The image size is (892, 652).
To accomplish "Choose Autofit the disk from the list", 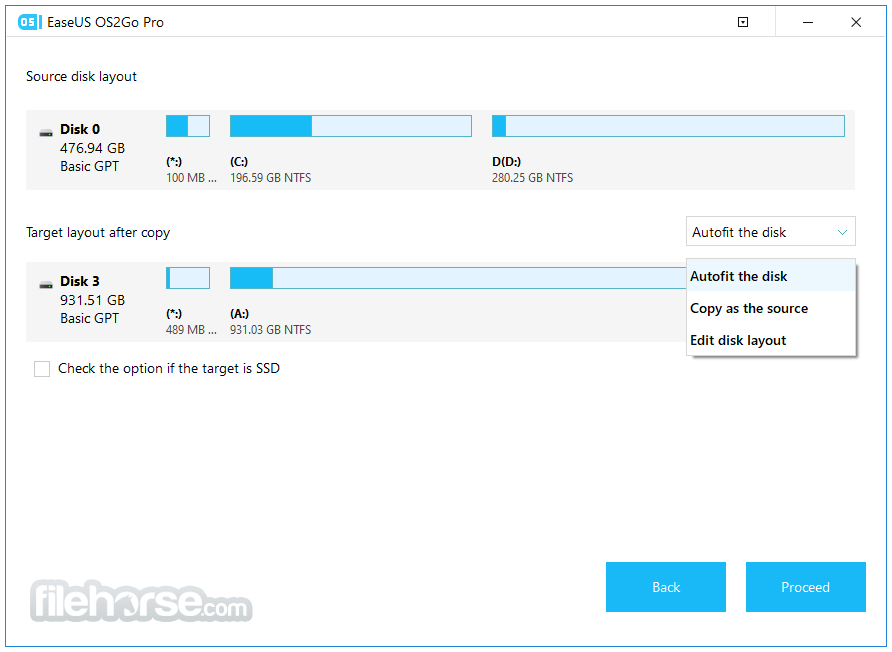I will (771, 276).
